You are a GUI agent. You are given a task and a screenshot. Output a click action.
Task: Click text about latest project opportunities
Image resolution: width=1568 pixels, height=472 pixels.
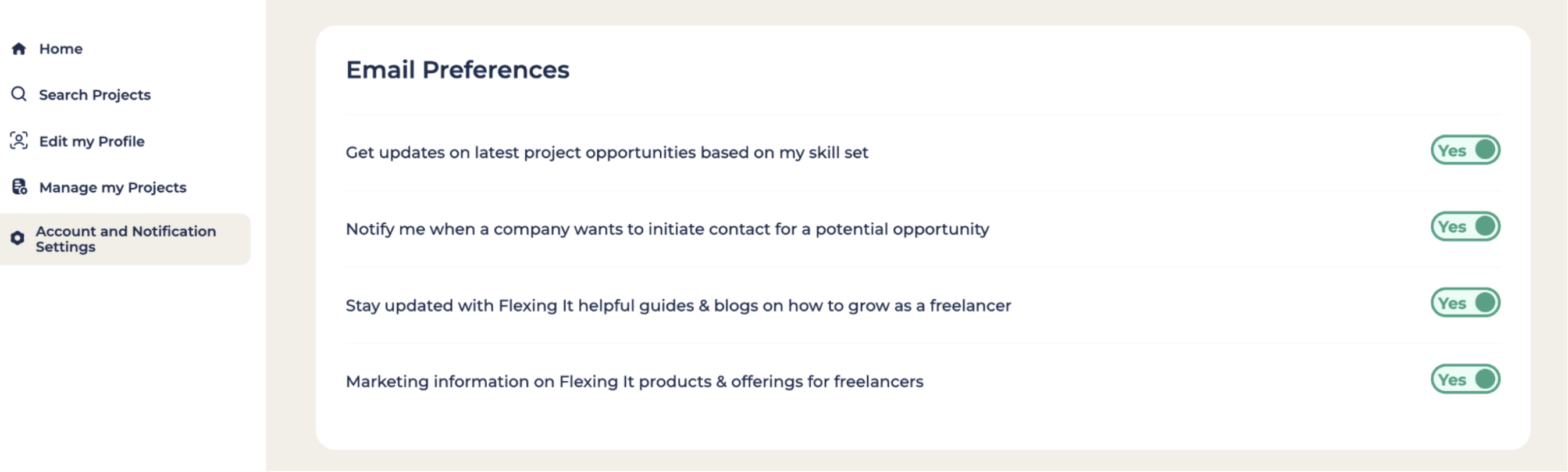[607, 153]
